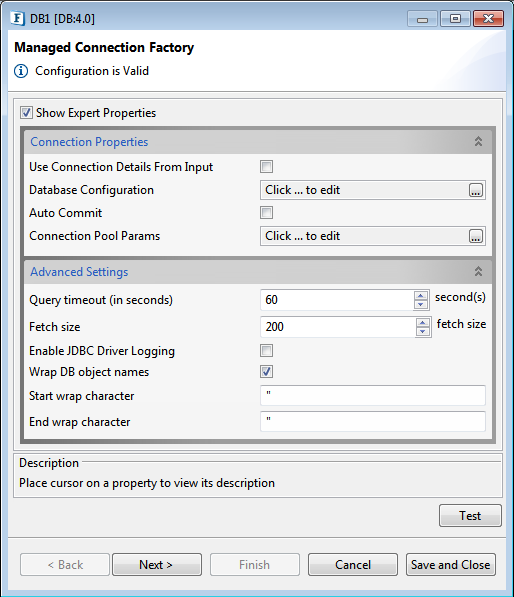Image resolution: width=514 pixels, height=597 pixels.
Task: Enable JDBC Driver Logging checkbox
Action: [267, 351]
